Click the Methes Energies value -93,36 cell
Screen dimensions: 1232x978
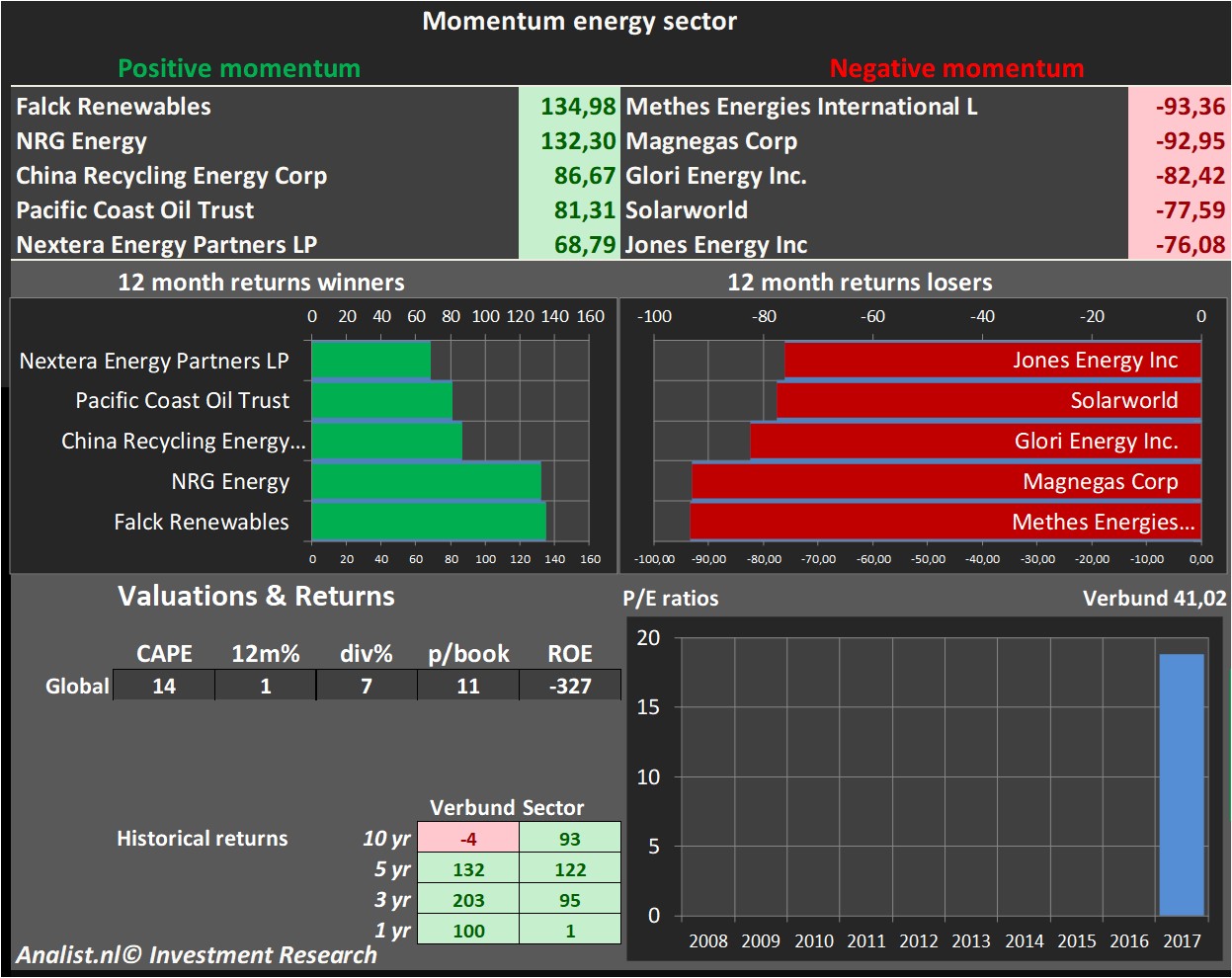point(1179,107)
